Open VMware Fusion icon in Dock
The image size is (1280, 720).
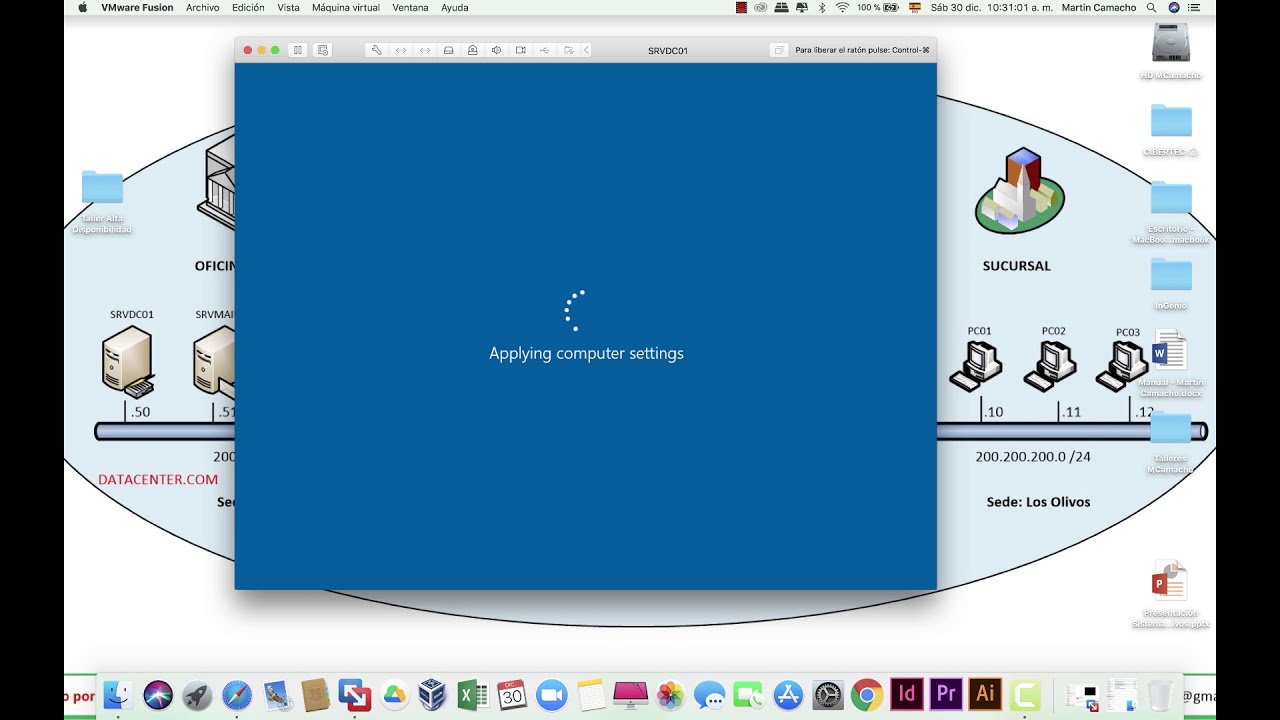pos(355,694)
